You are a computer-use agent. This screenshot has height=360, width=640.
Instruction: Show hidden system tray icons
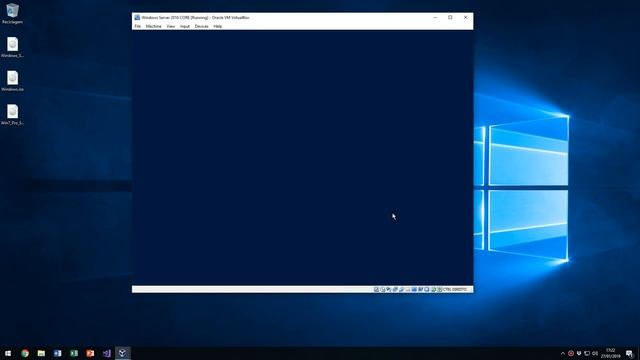[x=563, y=353]
